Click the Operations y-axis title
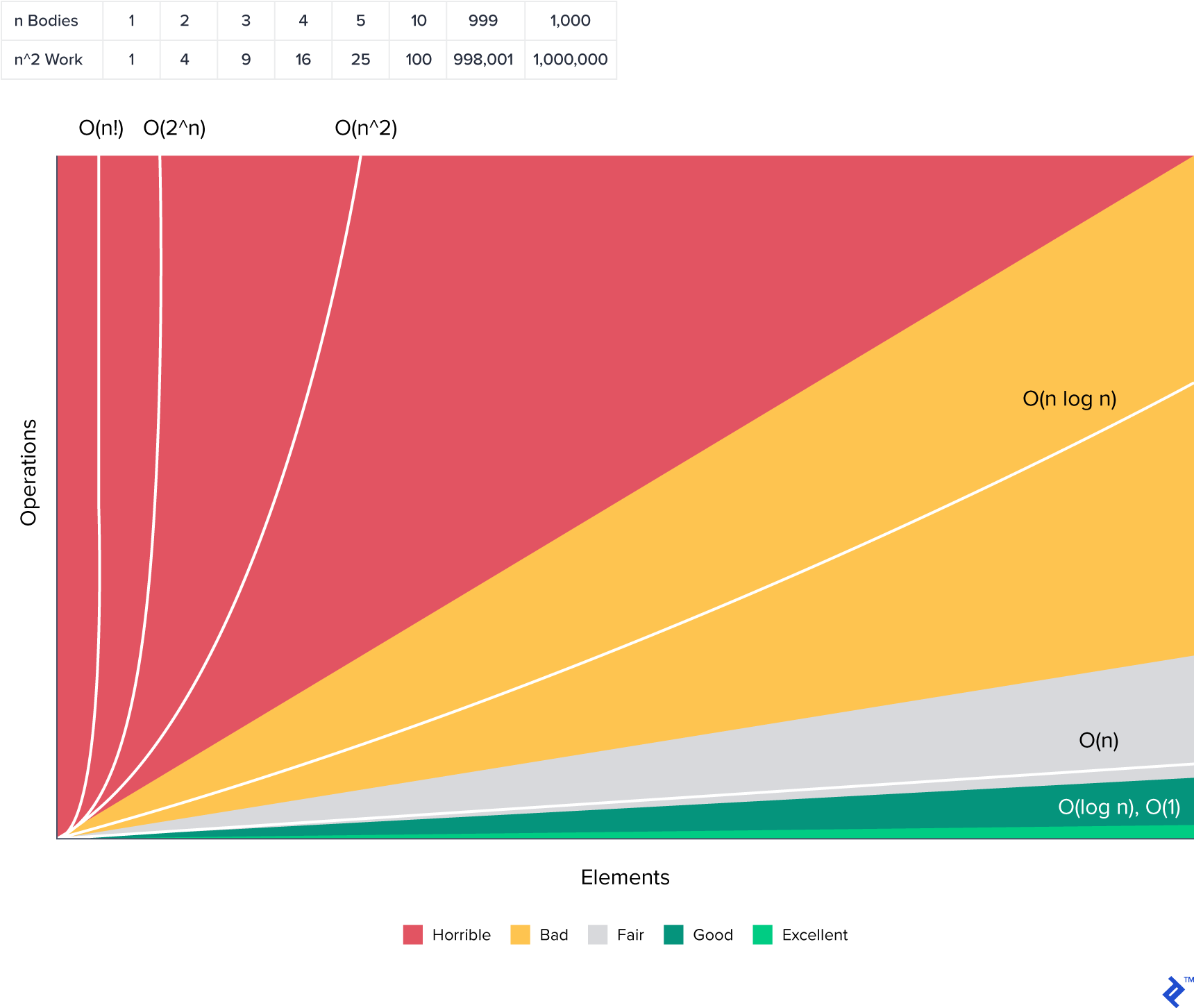This screenshot has width=1194, height=1008. click(x=28, y=473)
